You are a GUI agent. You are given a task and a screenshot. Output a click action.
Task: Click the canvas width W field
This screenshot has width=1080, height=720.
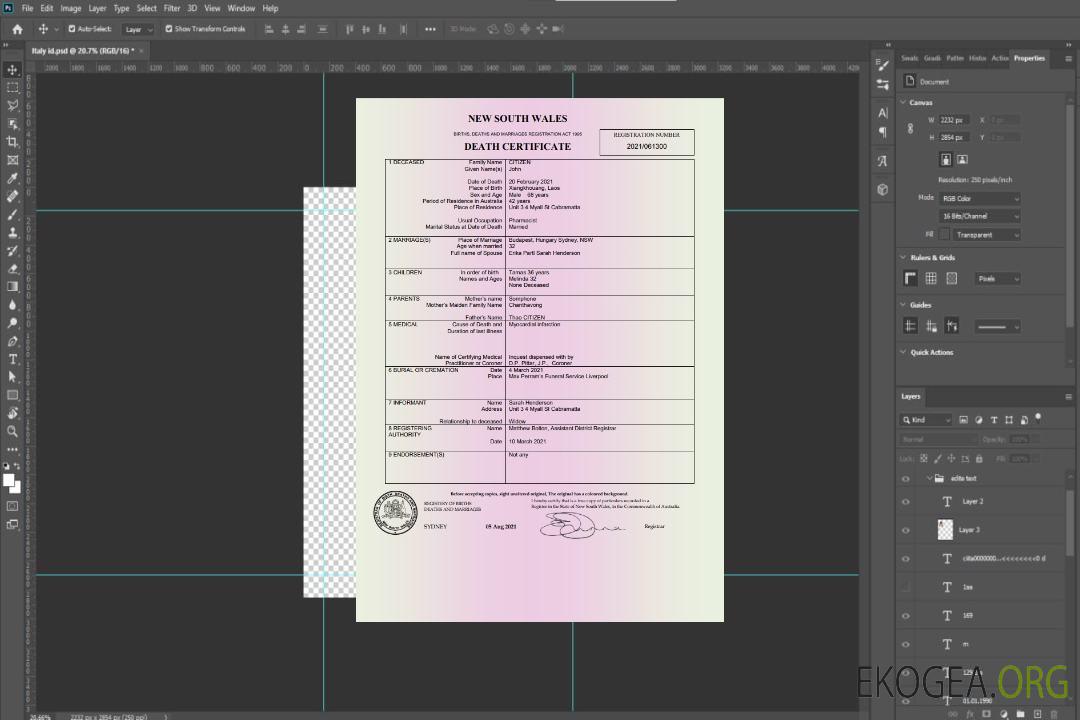coord(955,120)
